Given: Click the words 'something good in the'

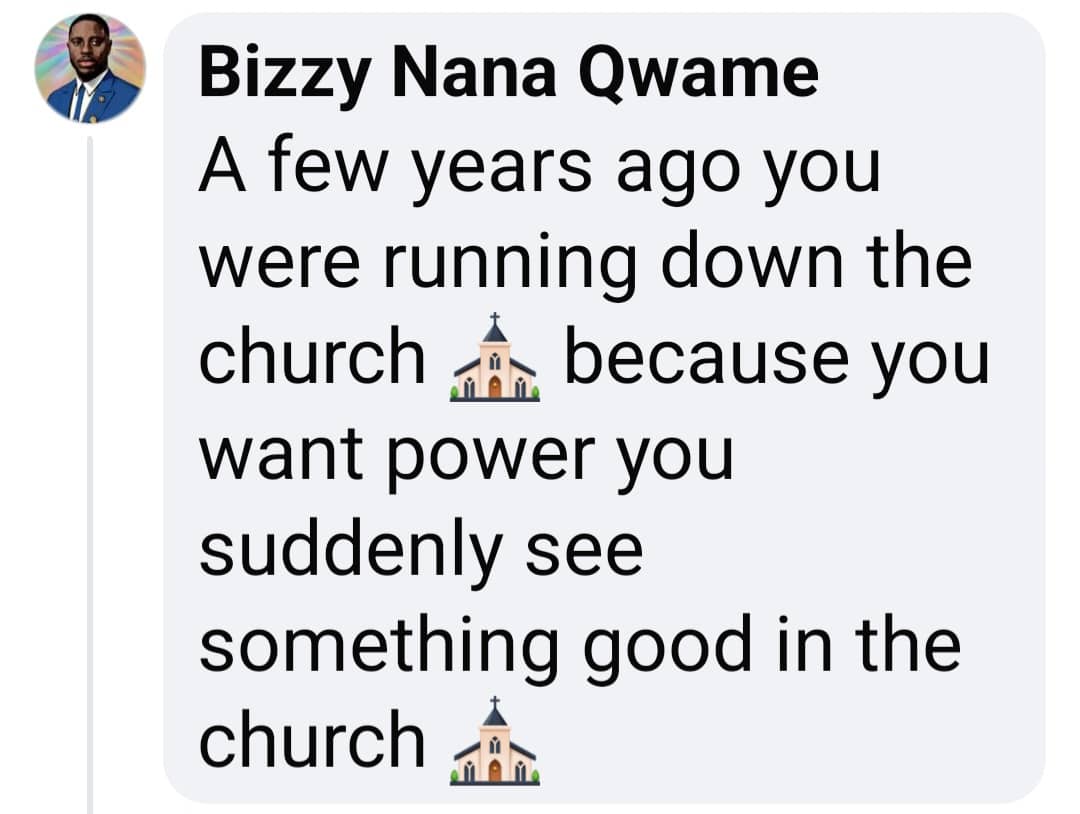Looking at the screenshot, I should tap(580, 645).
